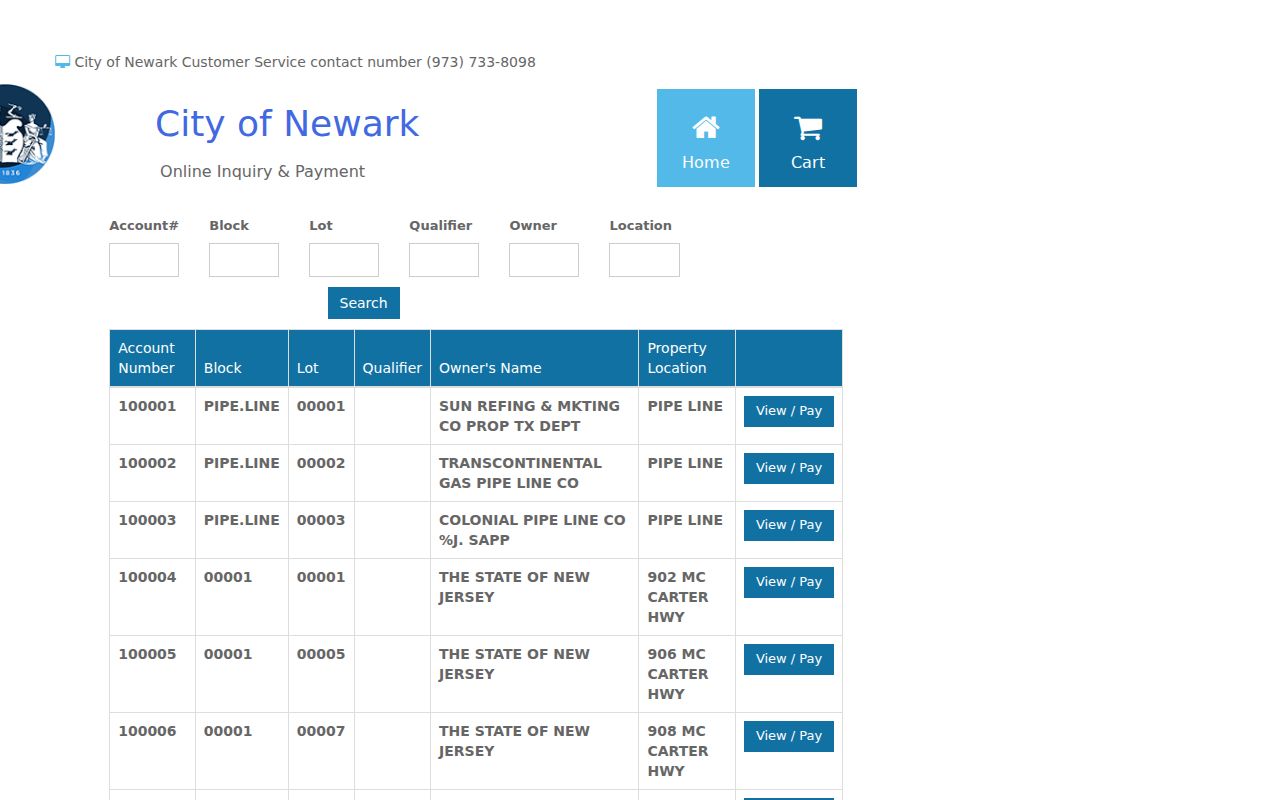
Task: Open View / Pay for 908 MC Carter Hwy
Action: (789, 736)
